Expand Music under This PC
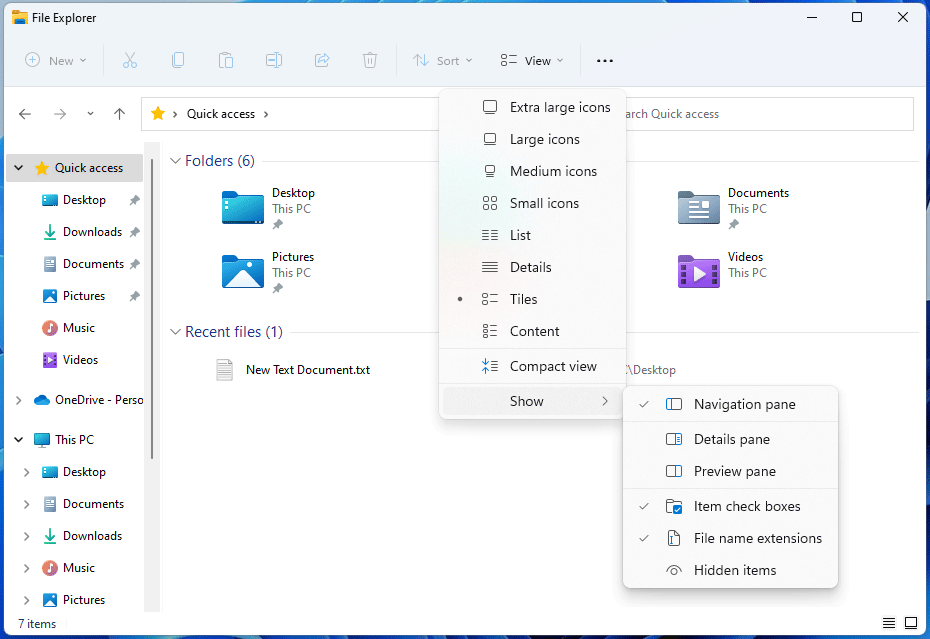Screen dimensions: 930x639 point(27,568)
